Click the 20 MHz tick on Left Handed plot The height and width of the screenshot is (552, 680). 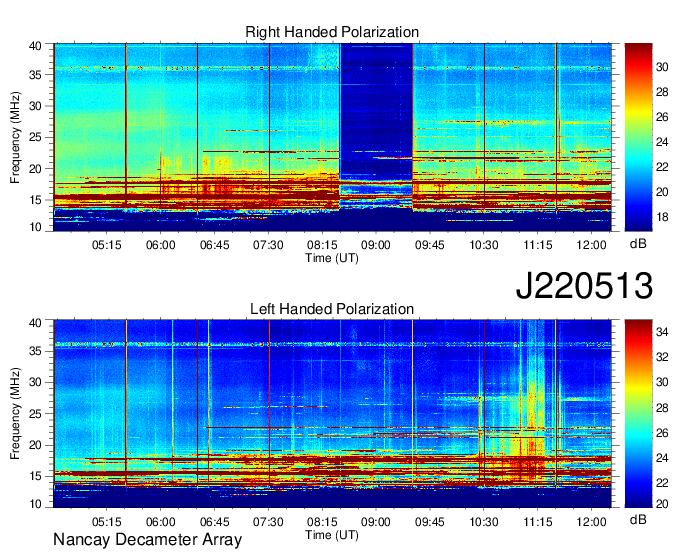point(35,445)
